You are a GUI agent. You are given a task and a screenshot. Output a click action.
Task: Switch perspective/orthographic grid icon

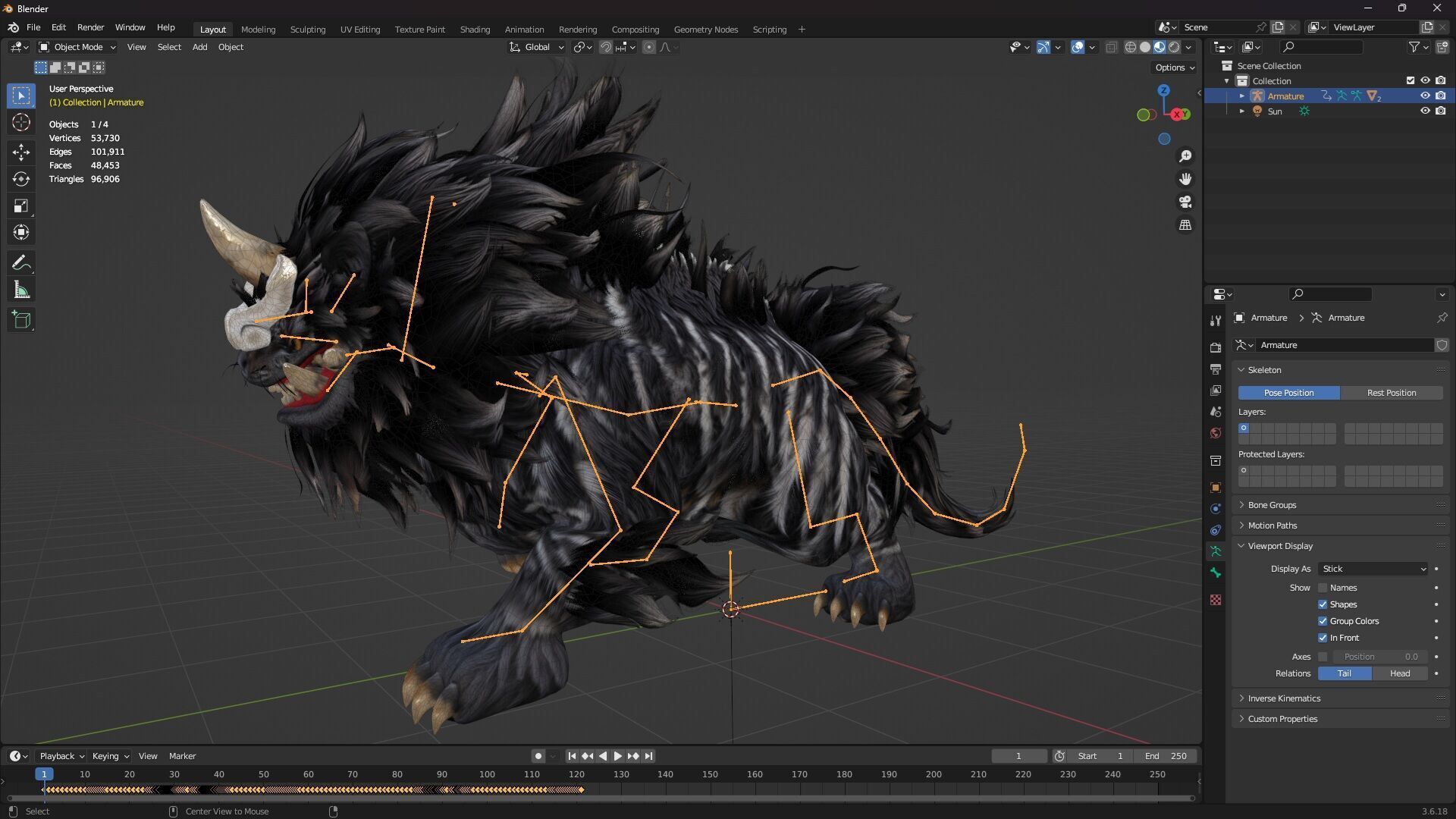1185,225
